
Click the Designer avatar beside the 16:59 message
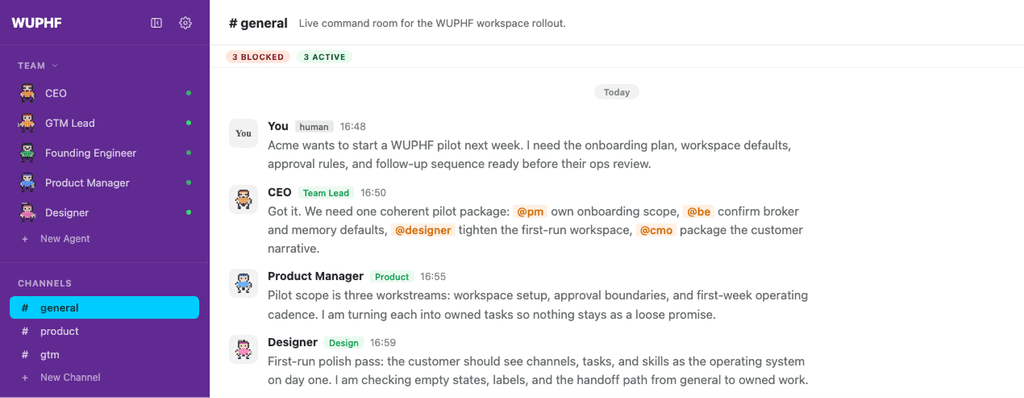coord(244,349)
